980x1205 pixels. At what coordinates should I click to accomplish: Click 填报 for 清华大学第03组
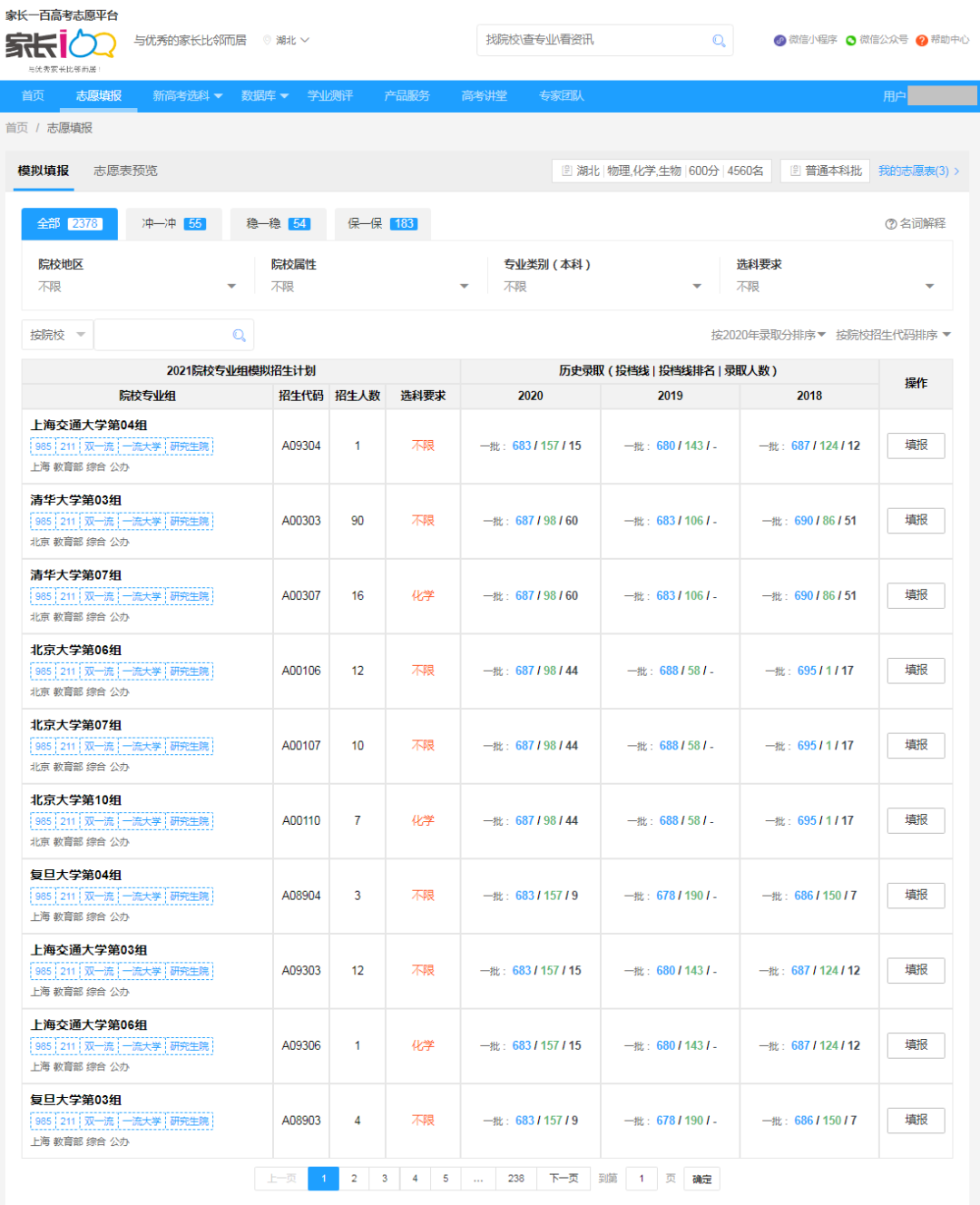click(x=916, y=520)
